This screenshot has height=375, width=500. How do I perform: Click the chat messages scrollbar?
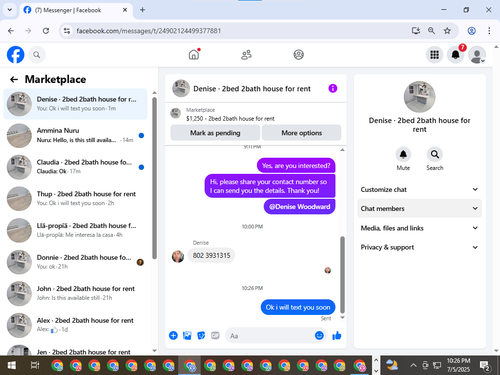(x=342, y=274)
